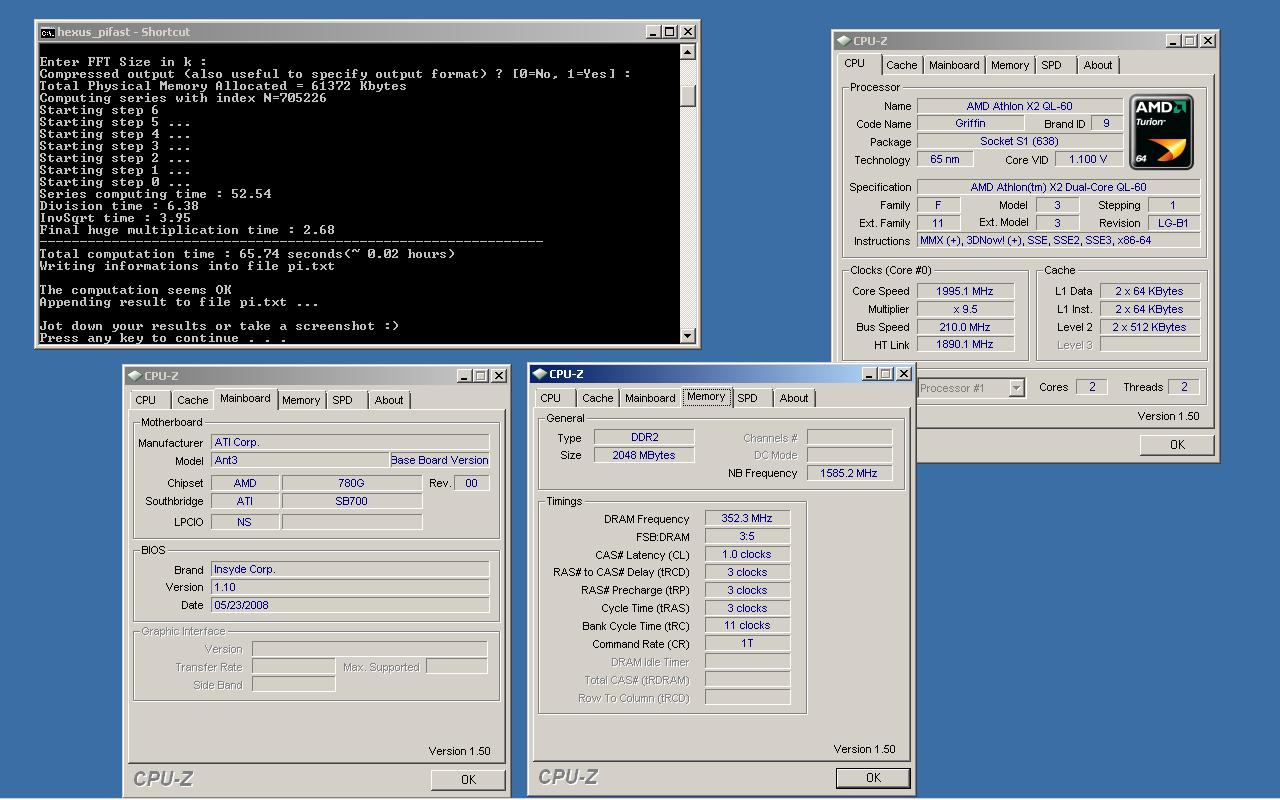This screenshot has height=800, width=1280.
Task: Click the Chipset model value 780G
Action: [x=352, y=483]
